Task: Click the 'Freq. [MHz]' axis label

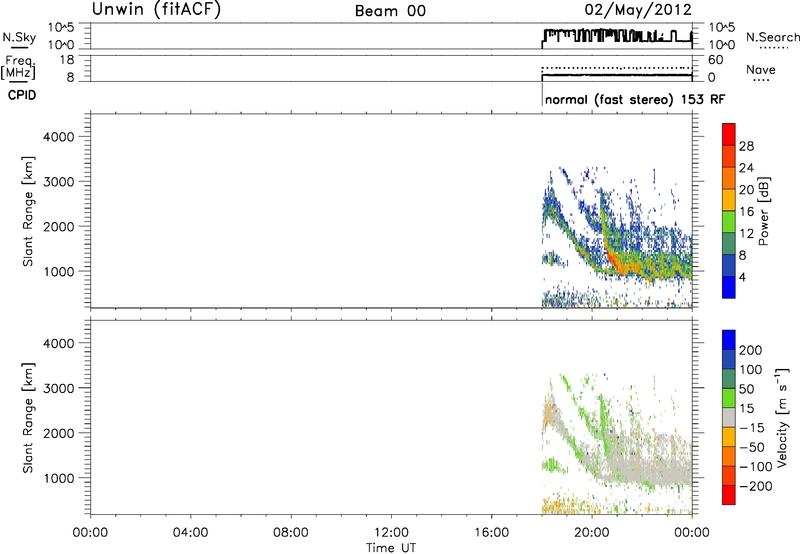Action: (18, 68)
